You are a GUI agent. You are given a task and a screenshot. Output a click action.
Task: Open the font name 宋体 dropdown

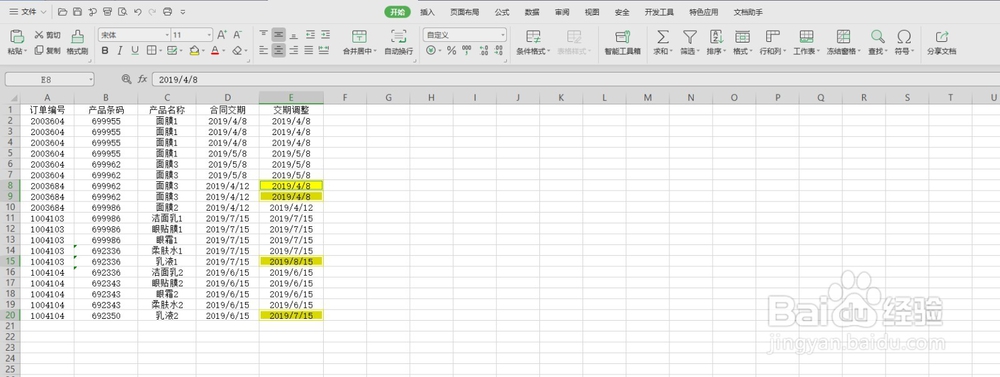(168, 35)
